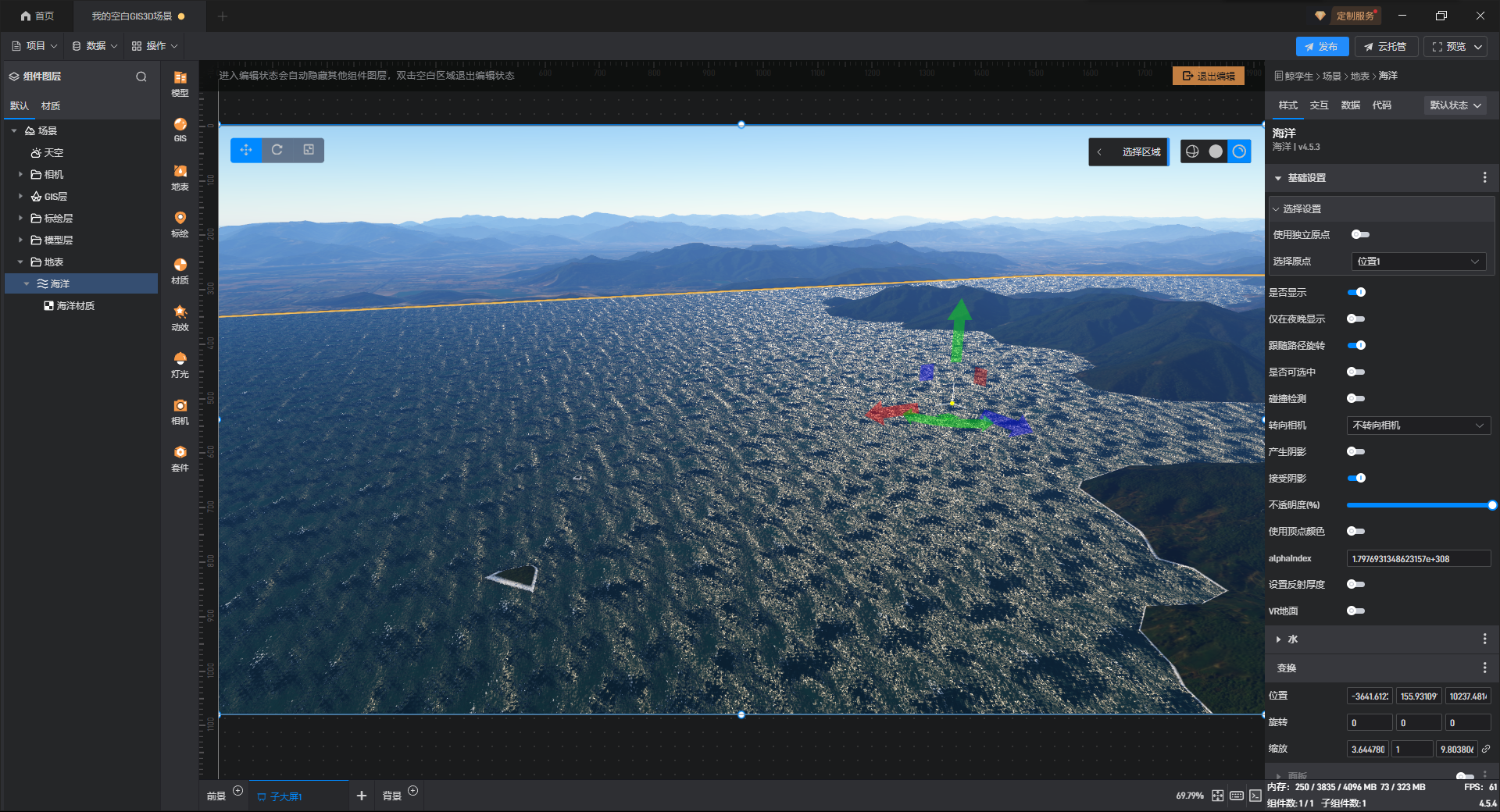The height and width of the screenshot is (812, 1500).
Task: Select the rotate gizmo tool in viewport
Action: tap(277, 150)
